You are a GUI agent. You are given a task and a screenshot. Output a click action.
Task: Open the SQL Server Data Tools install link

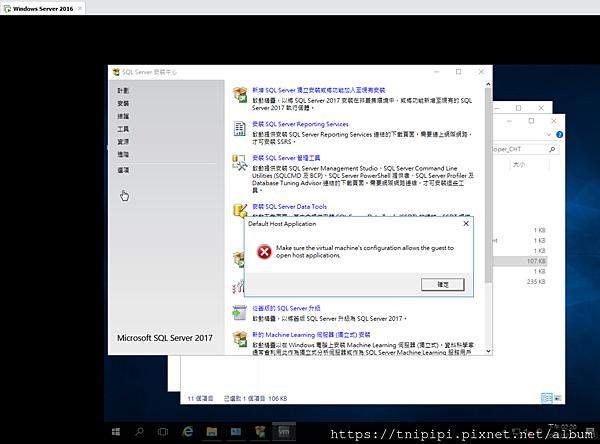click(x=289, y=206)
